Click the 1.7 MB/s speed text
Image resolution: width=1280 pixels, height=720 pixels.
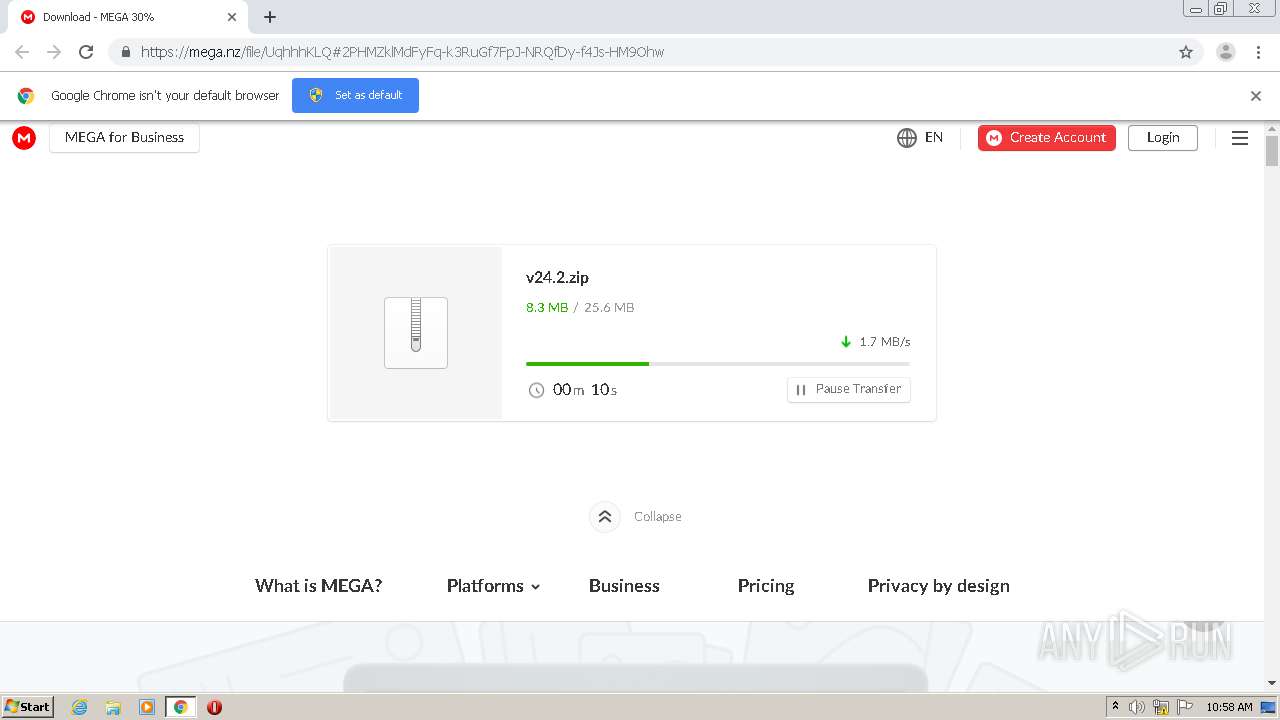pyautogui.click(x=885, y=342)
